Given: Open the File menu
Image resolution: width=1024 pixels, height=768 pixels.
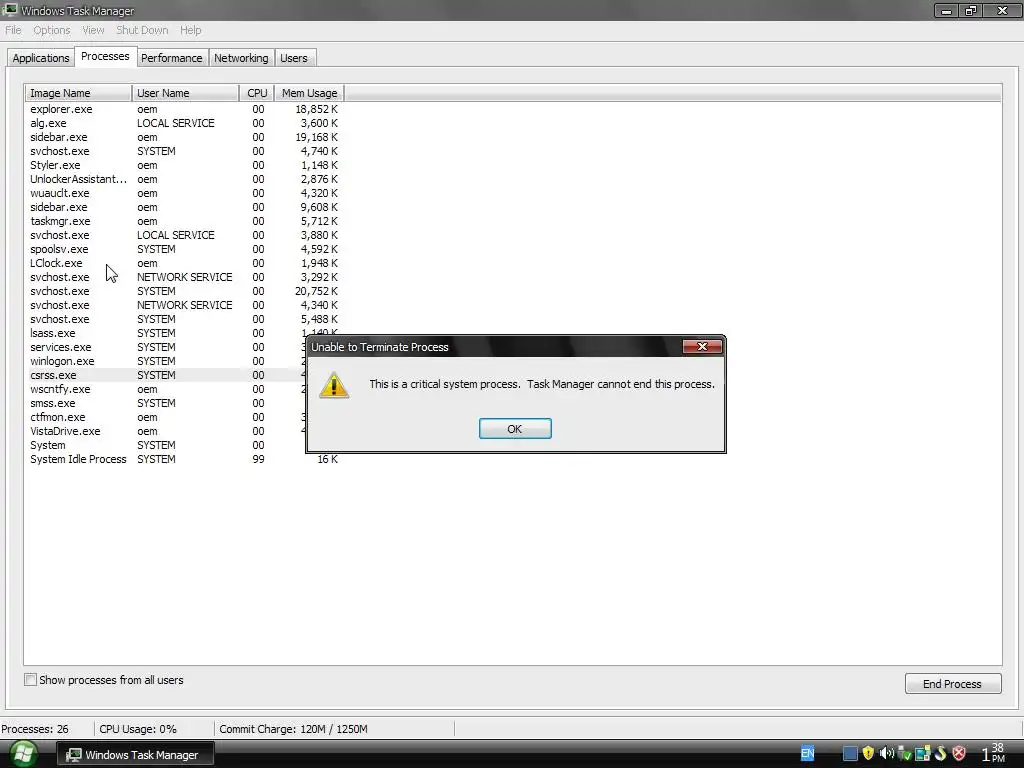Looking at the screenshot, I should [x=13, y=30].
